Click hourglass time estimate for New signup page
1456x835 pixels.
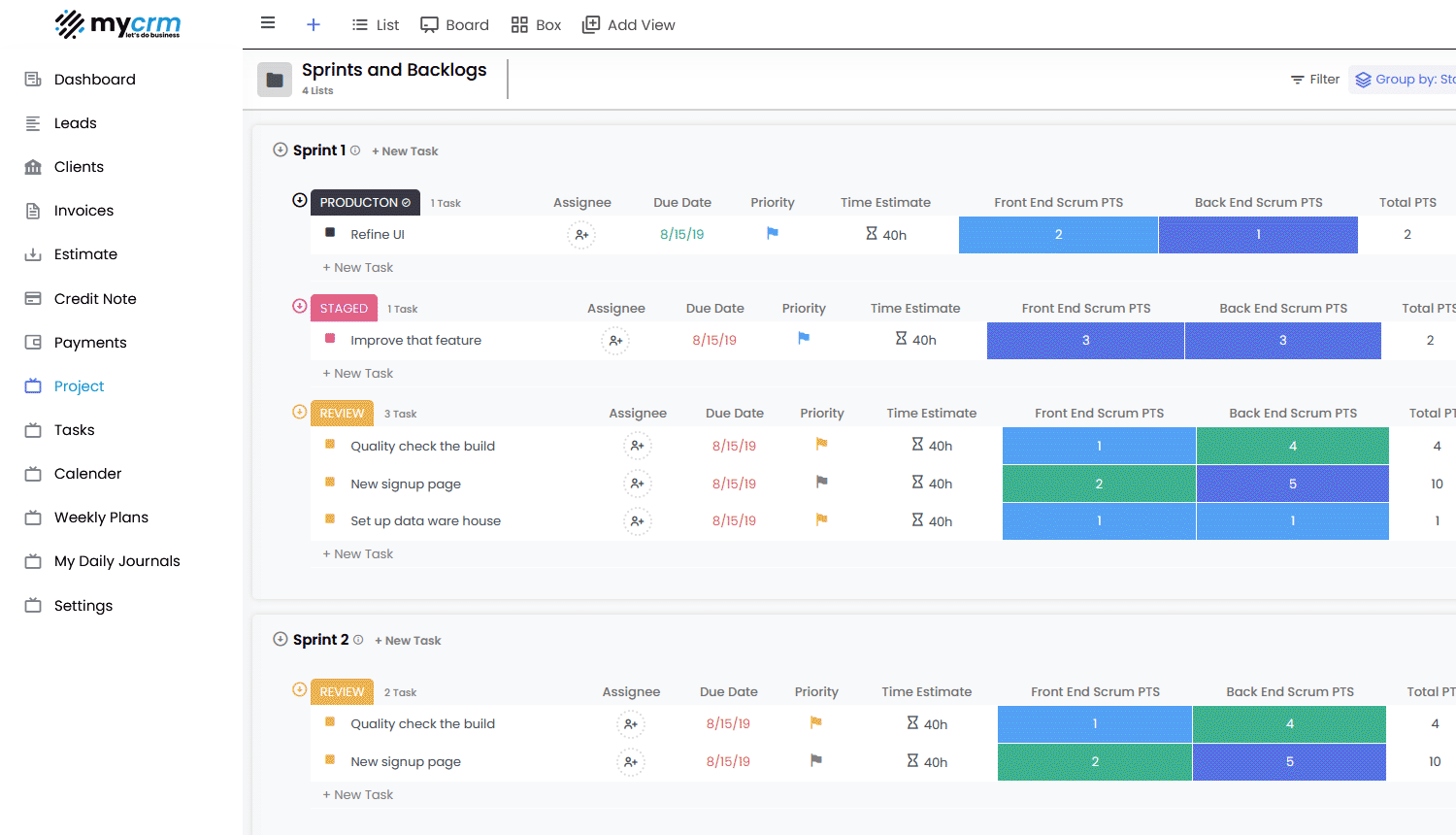pyautogui.click(x=917, y=483)
